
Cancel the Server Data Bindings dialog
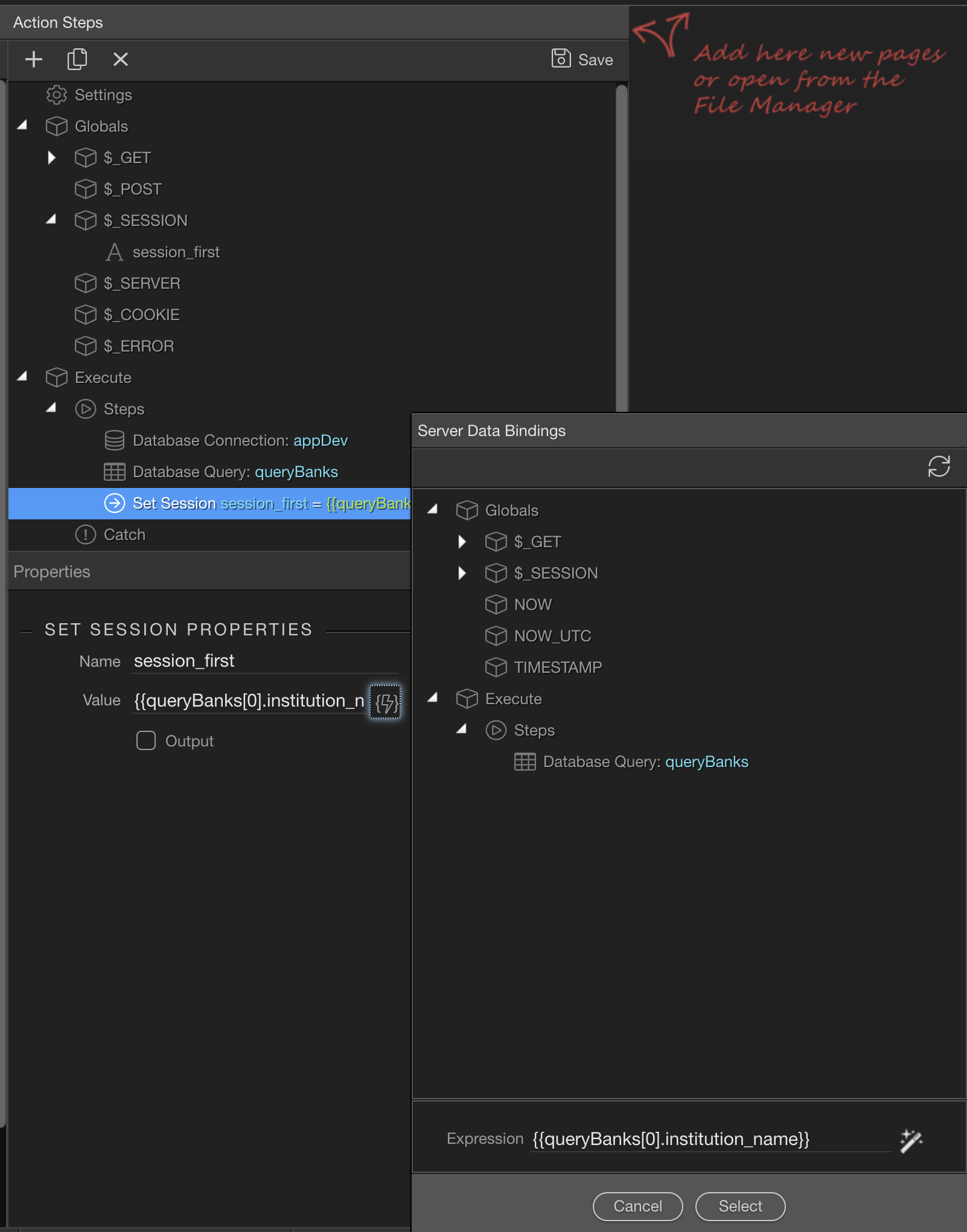click(637, 1206)
